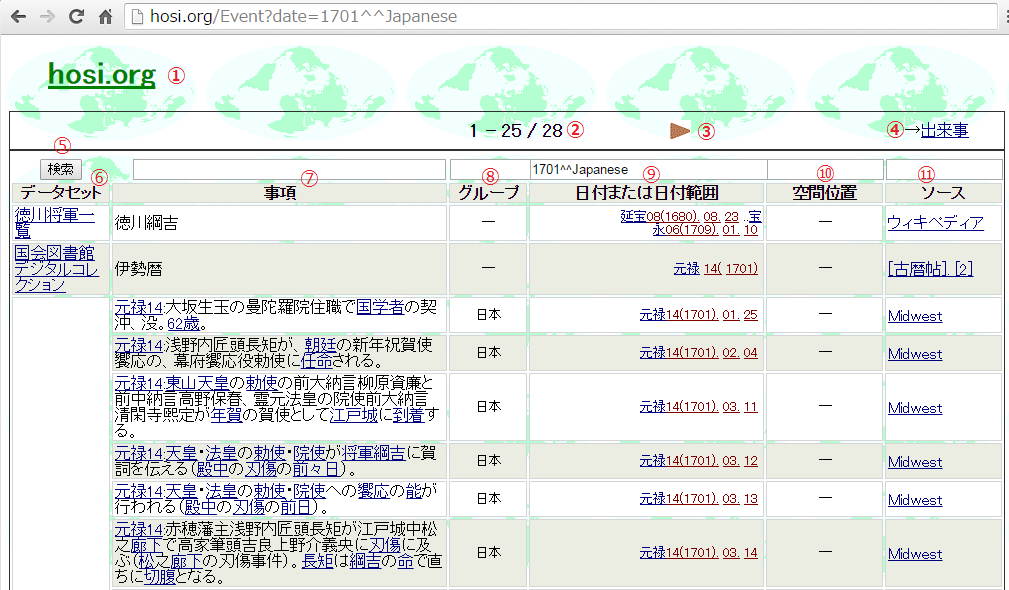Click the browser forward arrow
This screenshot has height=590, width=1009.
click(46, 17)
